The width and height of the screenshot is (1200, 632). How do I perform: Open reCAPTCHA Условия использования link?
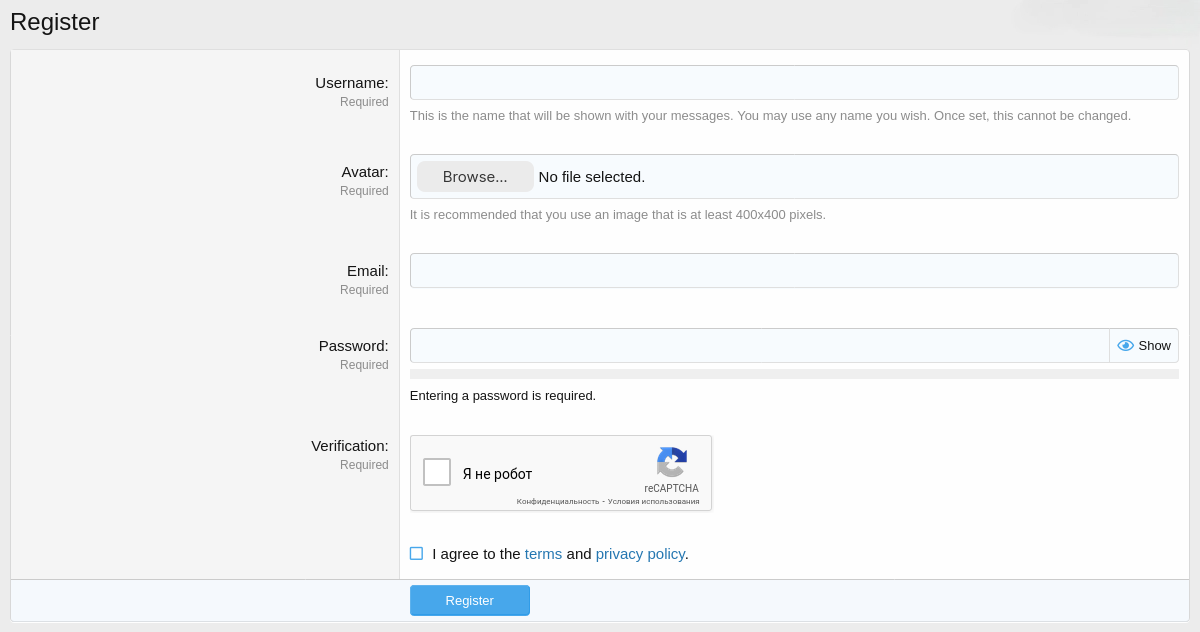coord(653,502)
